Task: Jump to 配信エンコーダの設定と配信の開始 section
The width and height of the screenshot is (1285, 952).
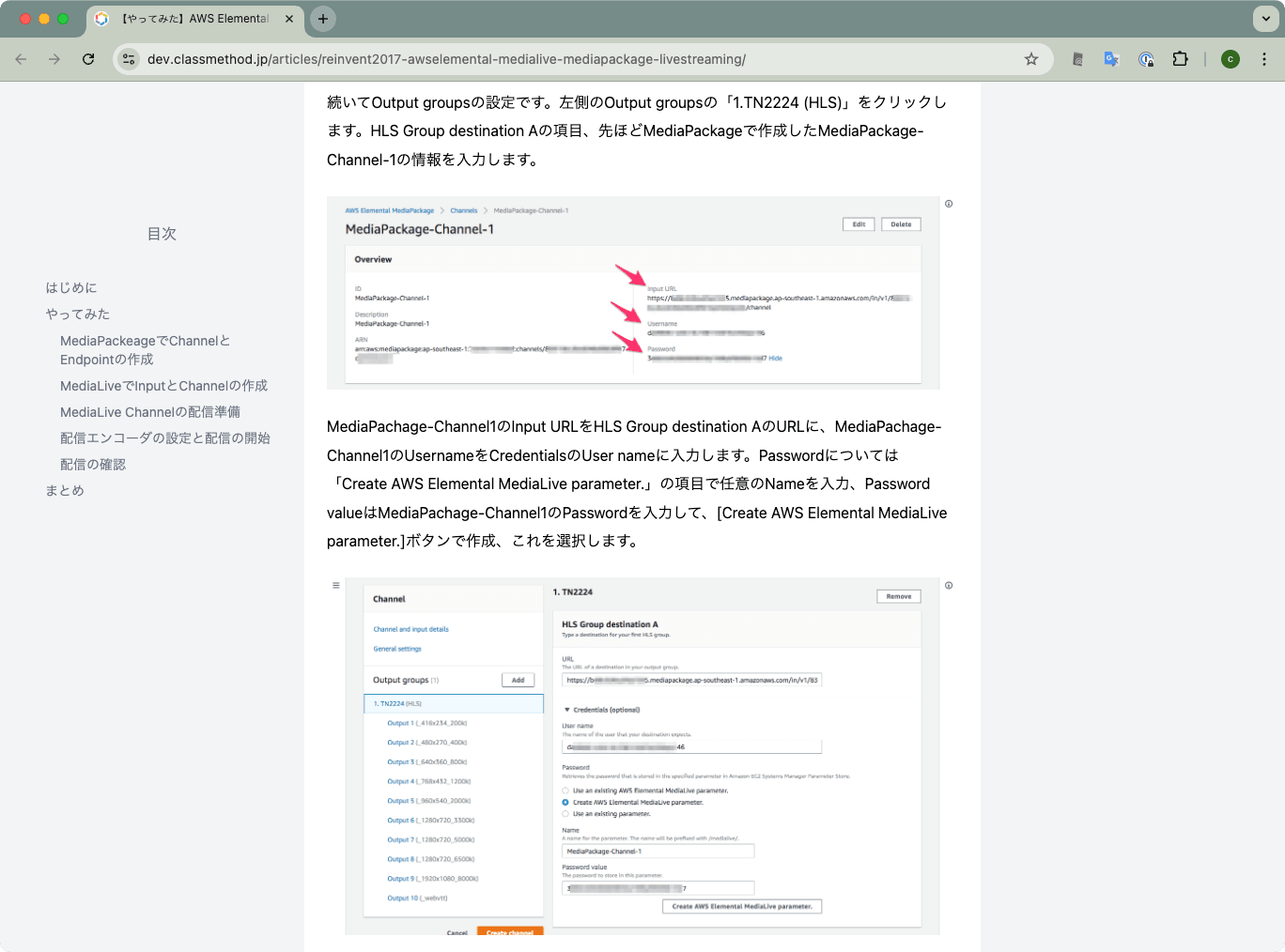Action: [165, 438]
